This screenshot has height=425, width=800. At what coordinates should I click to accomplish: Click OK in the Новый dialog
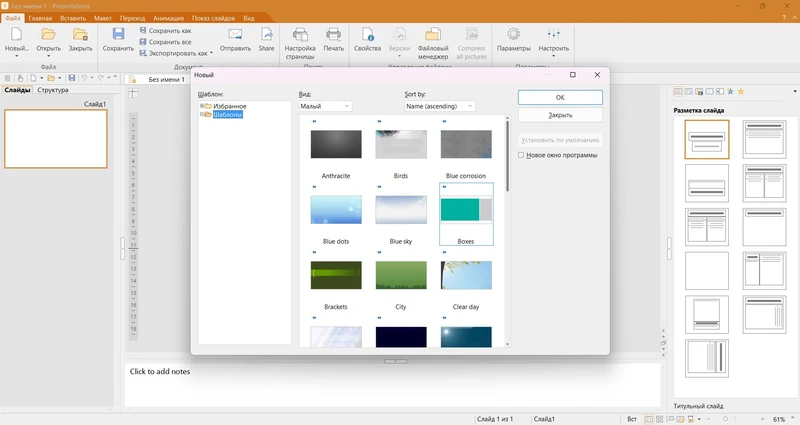(560, 97)
